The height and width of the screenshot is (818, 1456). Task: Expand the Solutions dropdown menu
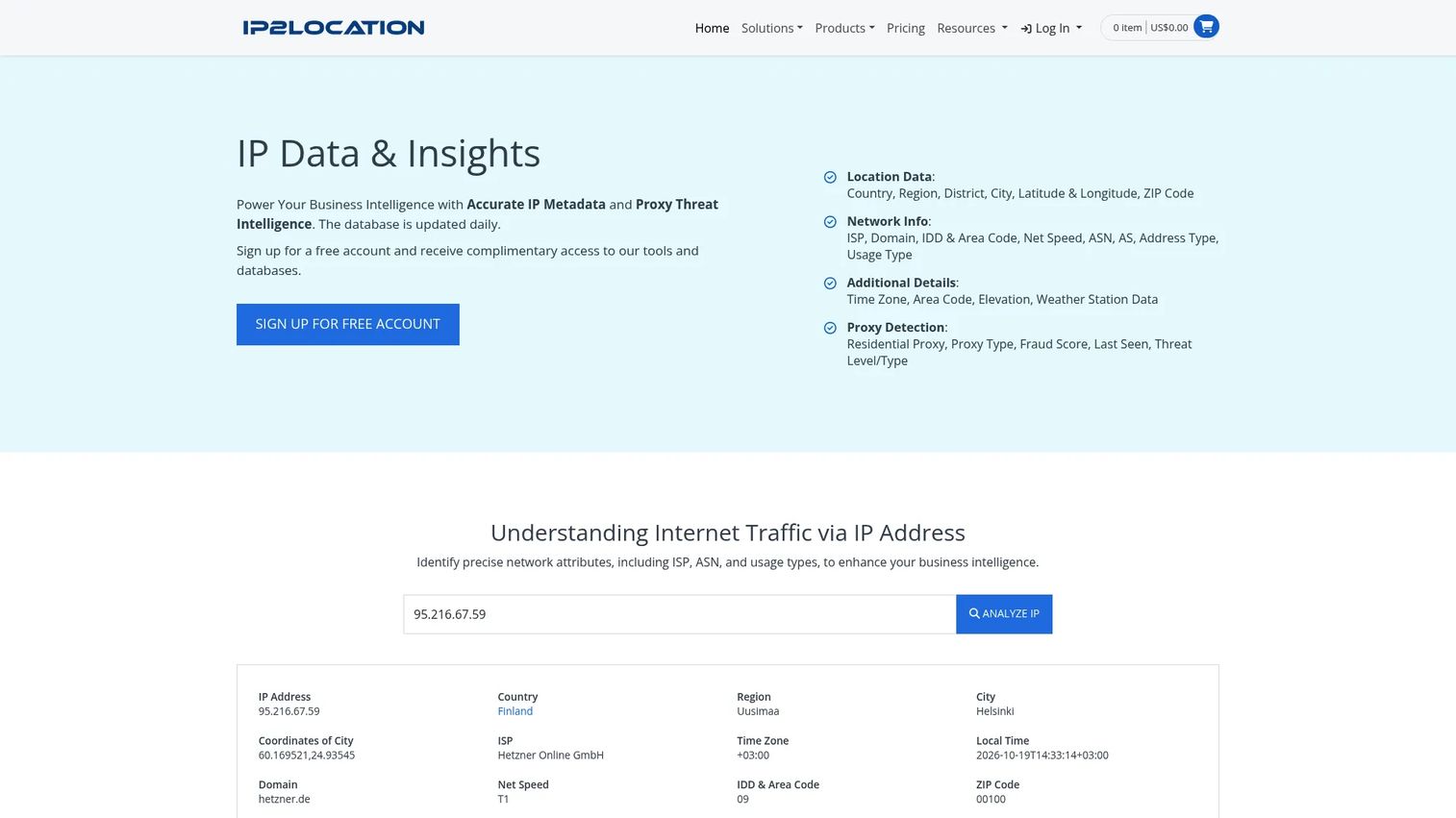[771, 28]
